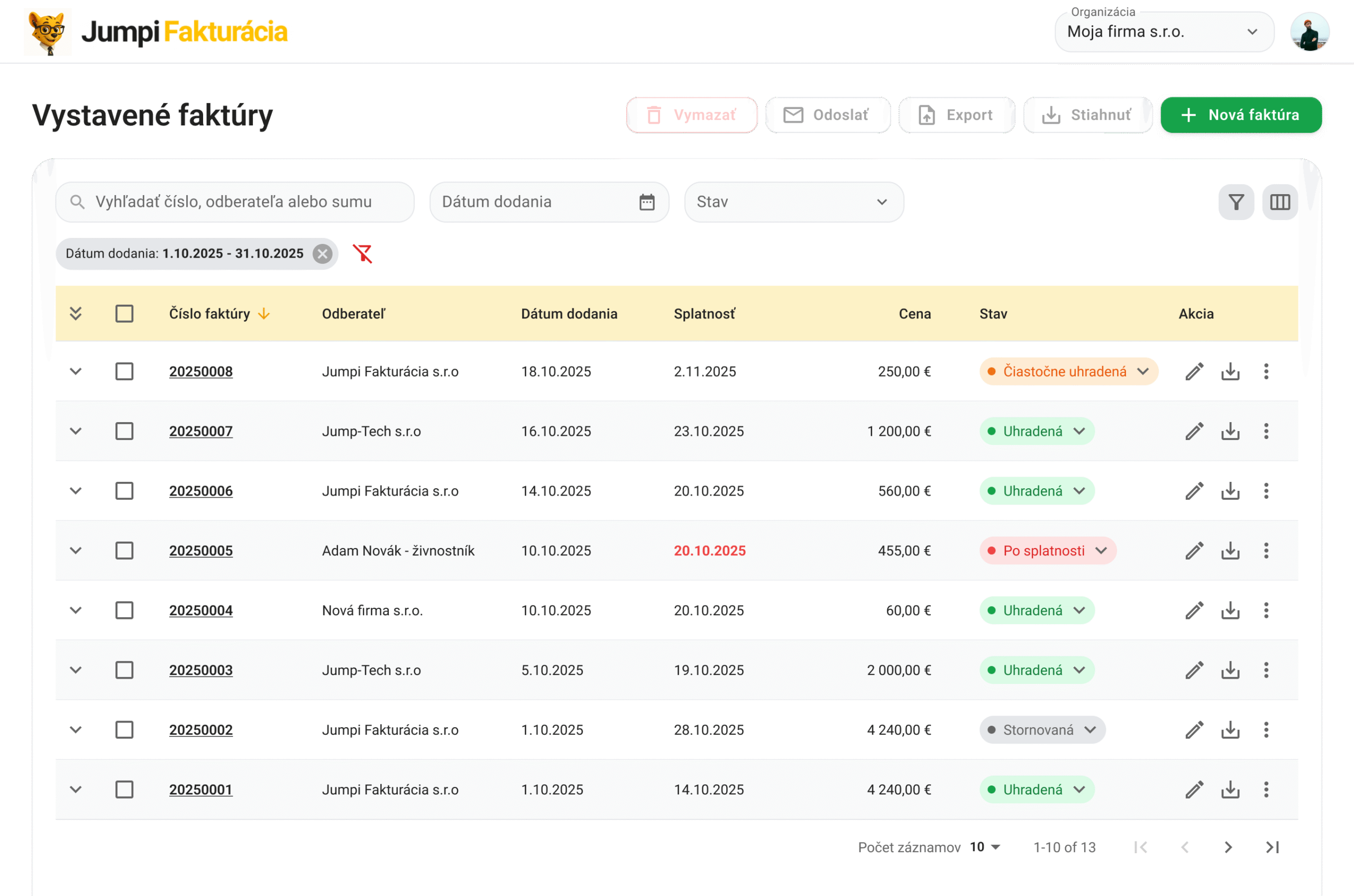The image size is (1354, 896).
Task: Create a new invoice with Nová faktúra
Action: click(x=1241, y=115)
